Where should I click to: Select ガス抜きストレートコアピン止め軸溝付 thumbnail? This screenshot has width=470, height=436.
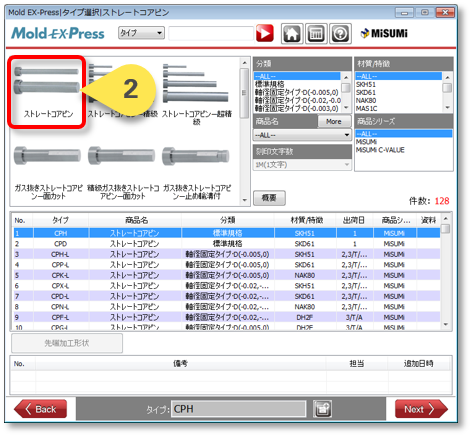[197, 173]
